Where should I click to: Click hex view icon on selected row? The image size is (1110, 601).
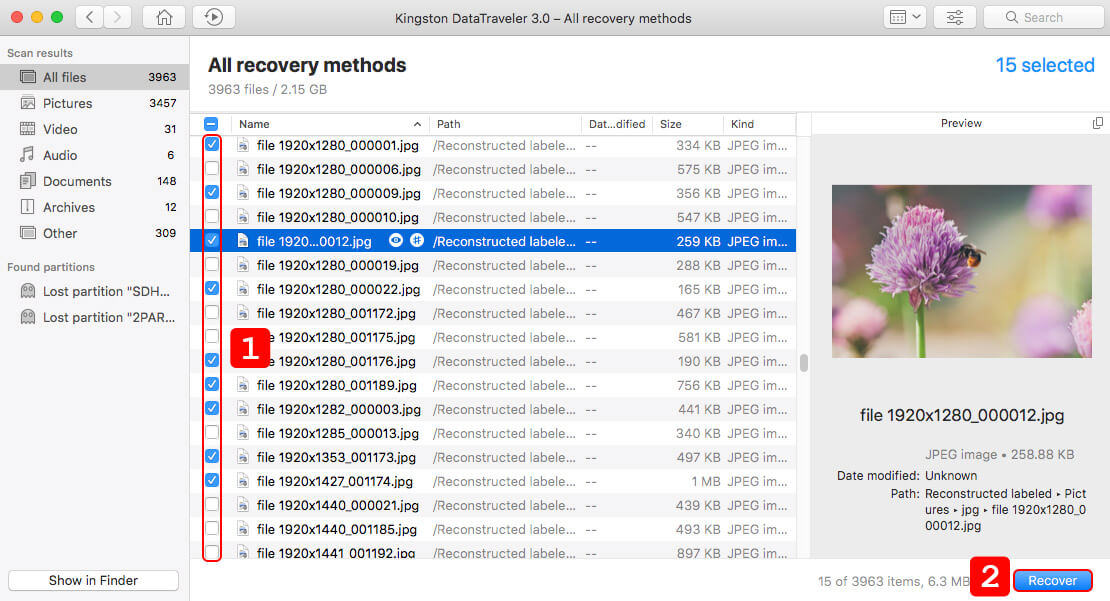pos(417,241)
